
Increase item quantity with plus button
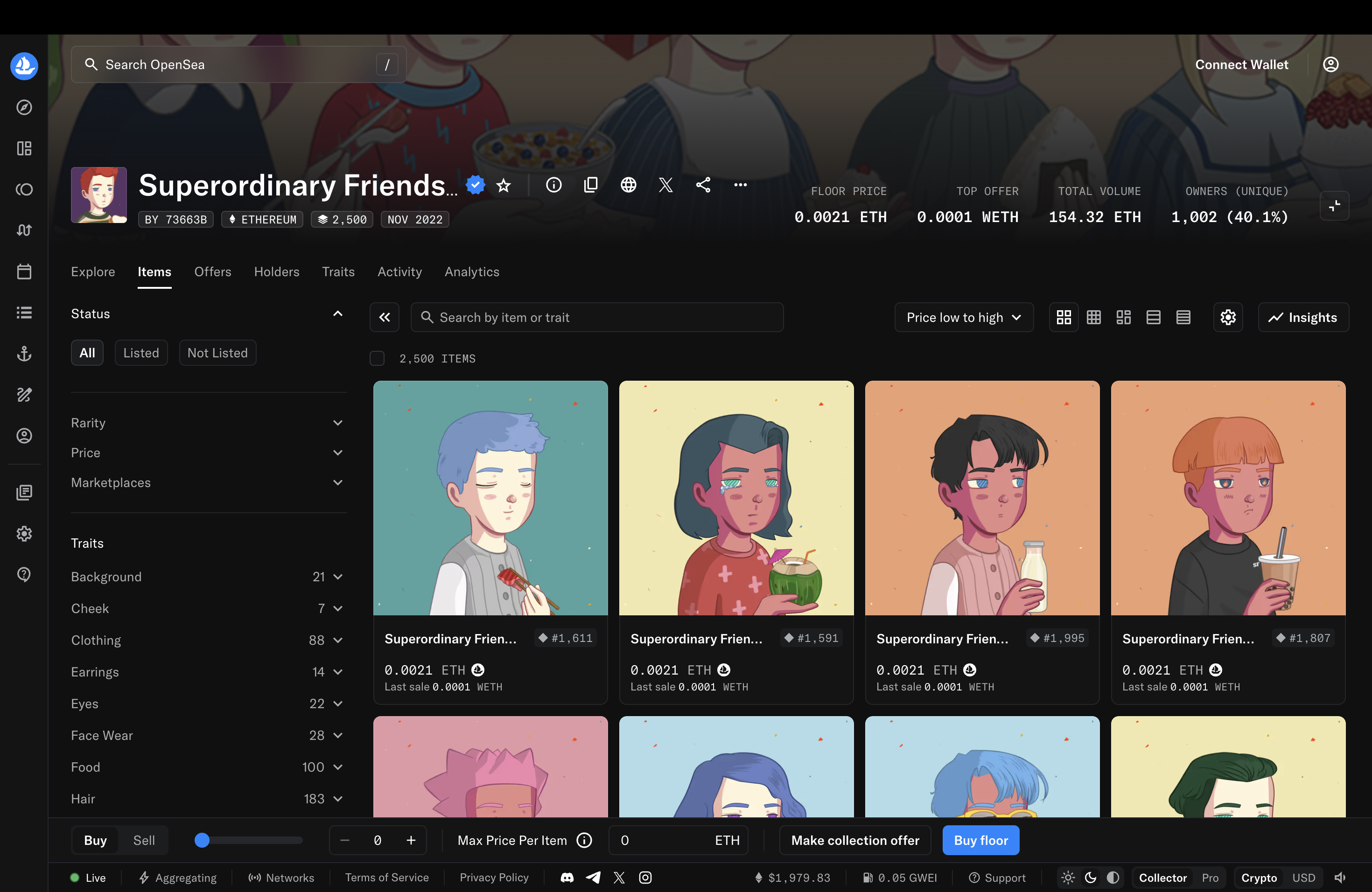(411, 841)
